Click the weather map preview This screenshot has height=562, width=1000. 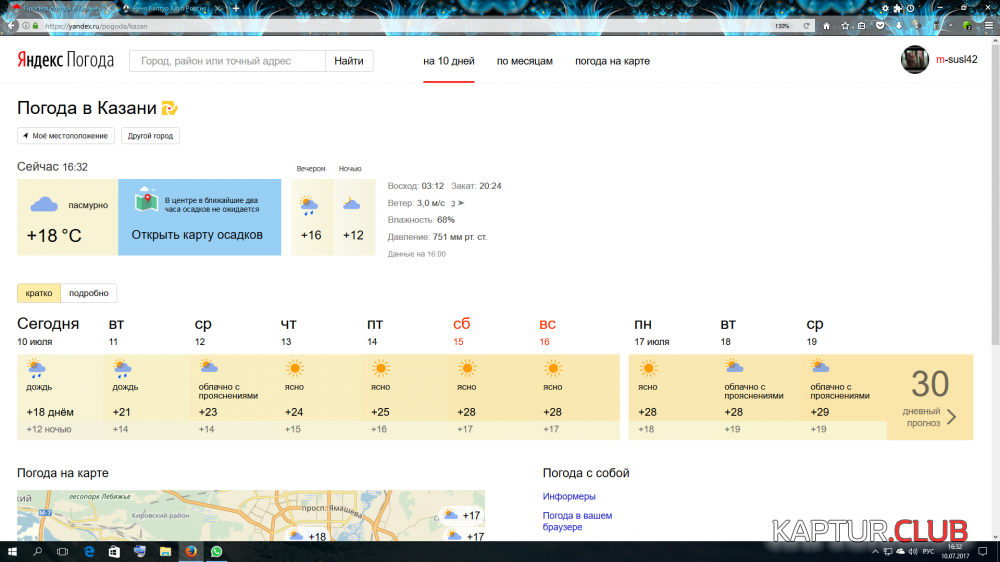tap(251, 515)
